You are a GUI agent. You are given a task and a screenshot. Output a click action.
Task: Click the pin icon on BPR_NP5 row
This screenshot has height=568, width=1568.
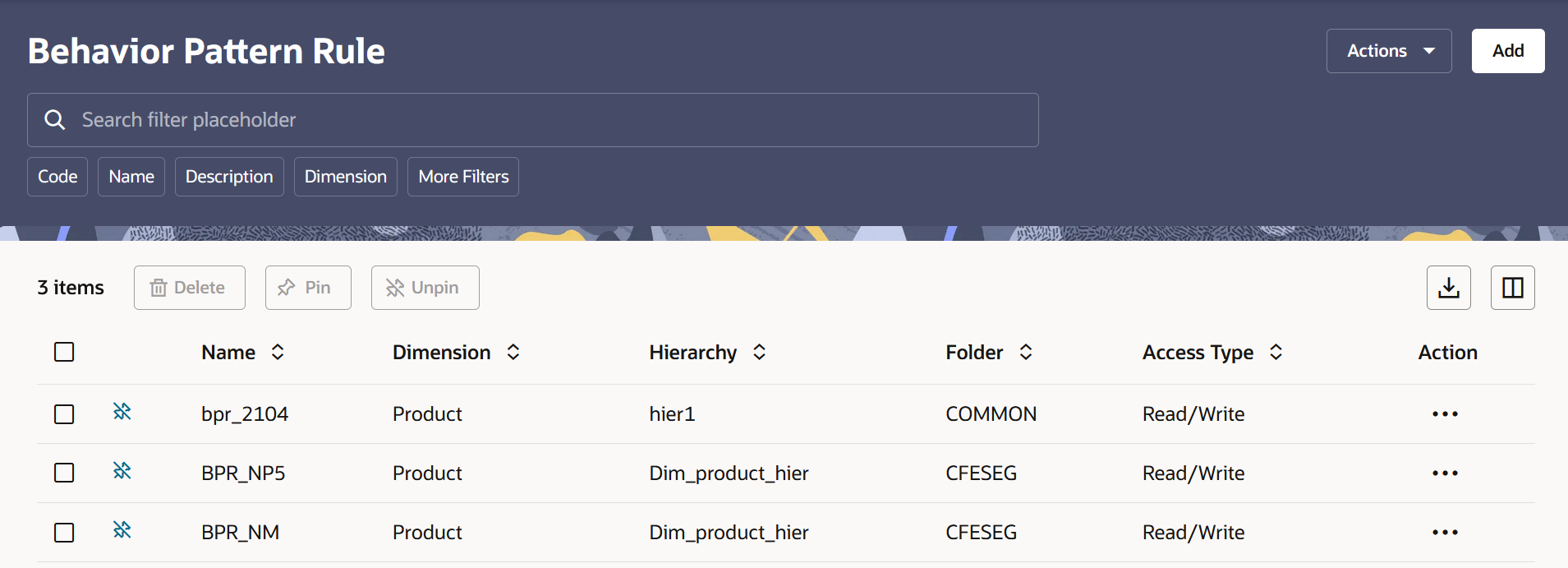(x=122, y=471)
